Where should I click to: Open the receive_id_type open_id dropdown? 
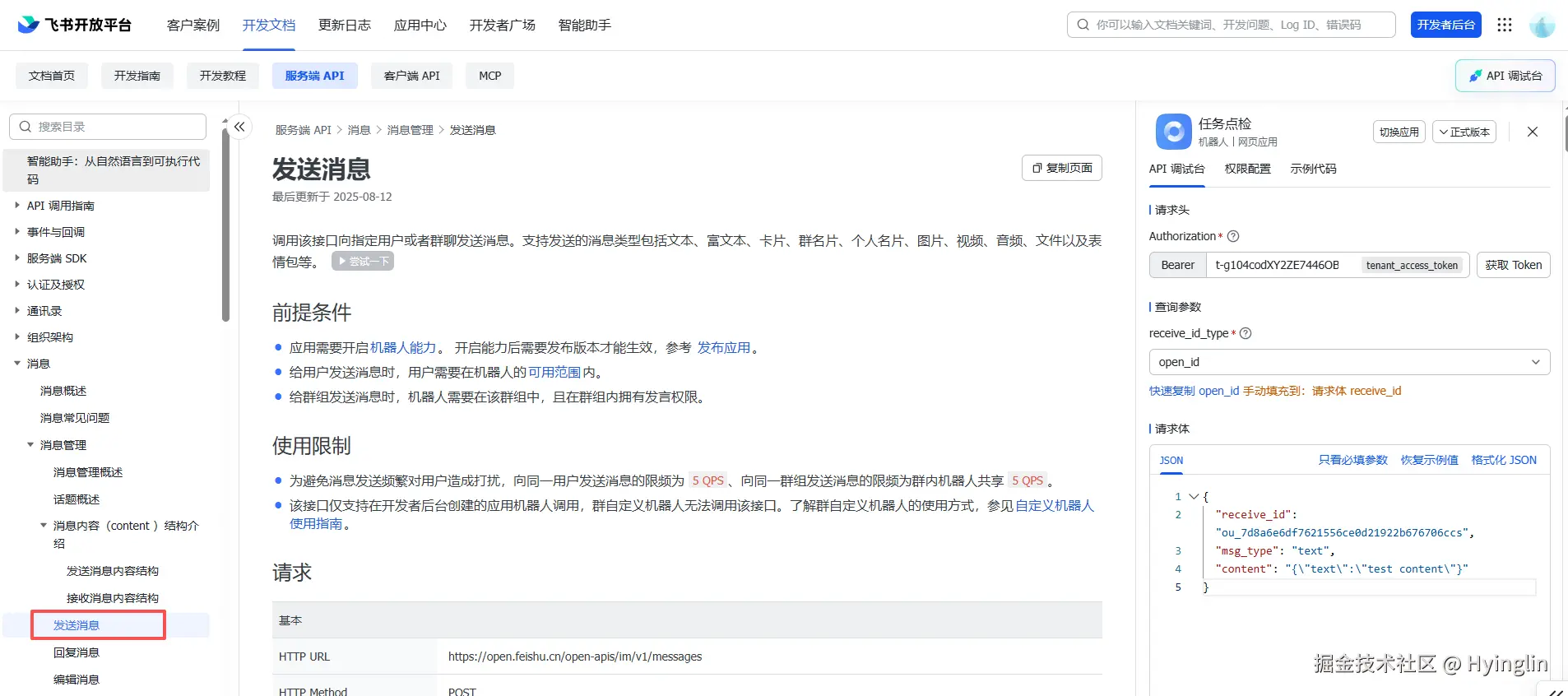[x=1349, y=362]
